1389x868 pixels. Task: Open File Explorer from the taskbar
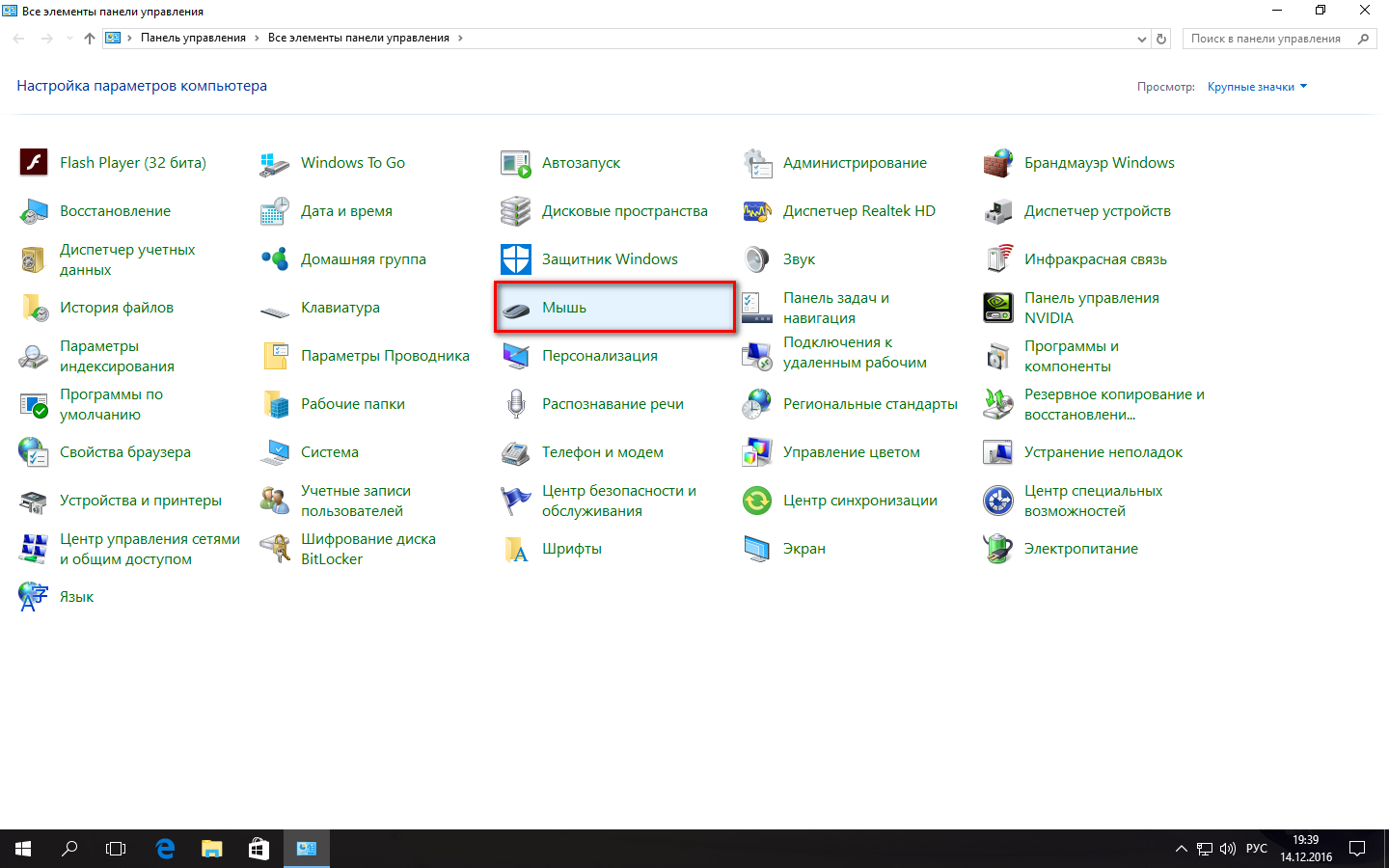click(x=211, y=849)
